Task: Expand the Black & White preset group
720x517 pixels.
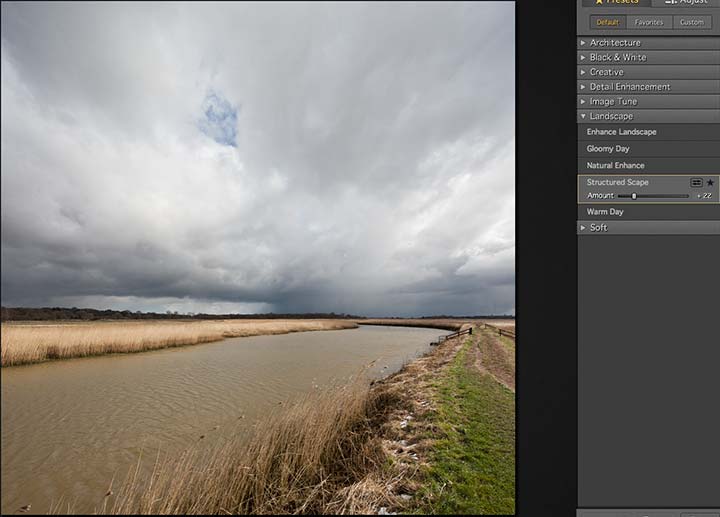Action: 648,57
